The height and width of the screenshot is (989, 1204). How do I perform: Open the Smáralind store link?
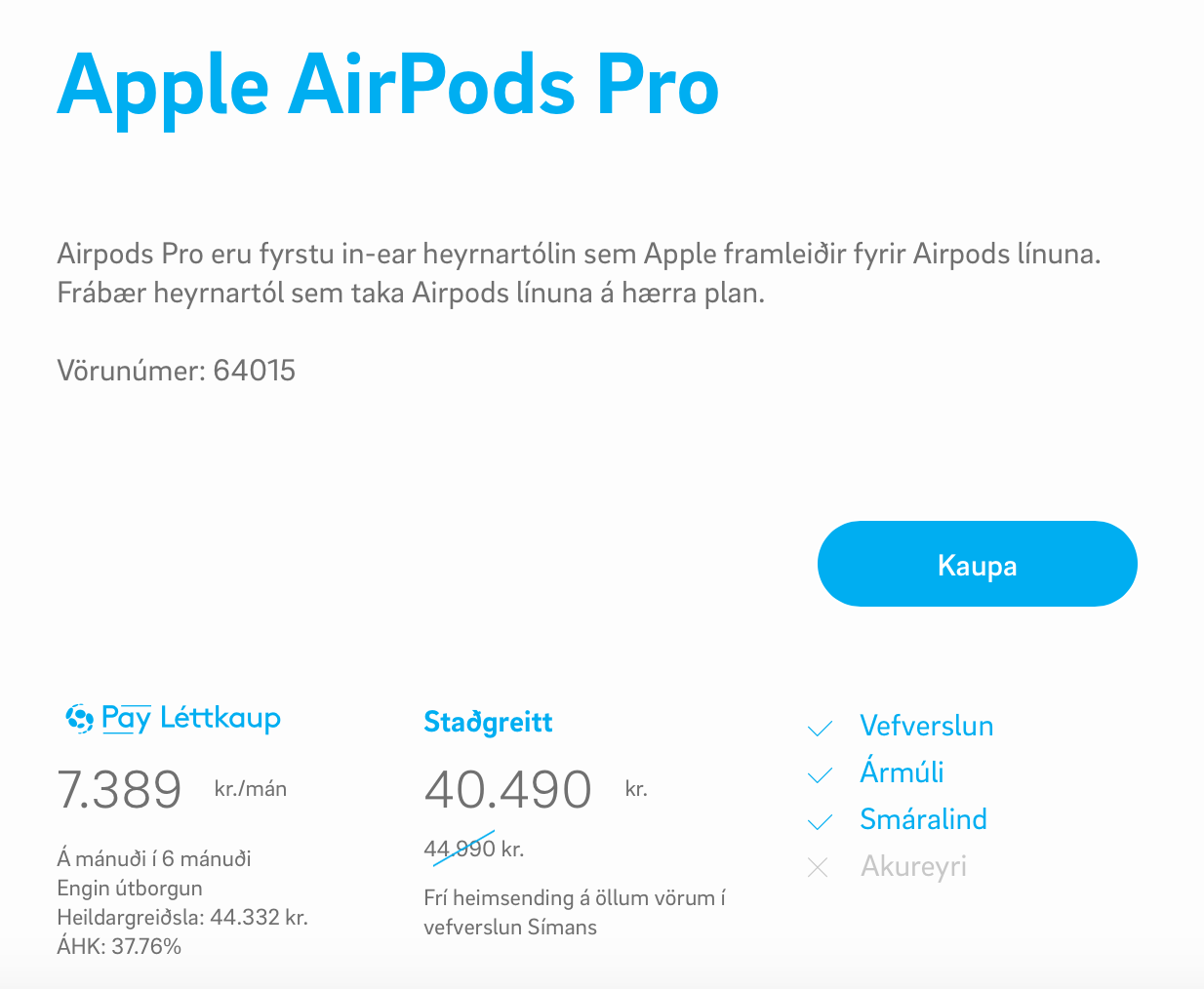923,819
